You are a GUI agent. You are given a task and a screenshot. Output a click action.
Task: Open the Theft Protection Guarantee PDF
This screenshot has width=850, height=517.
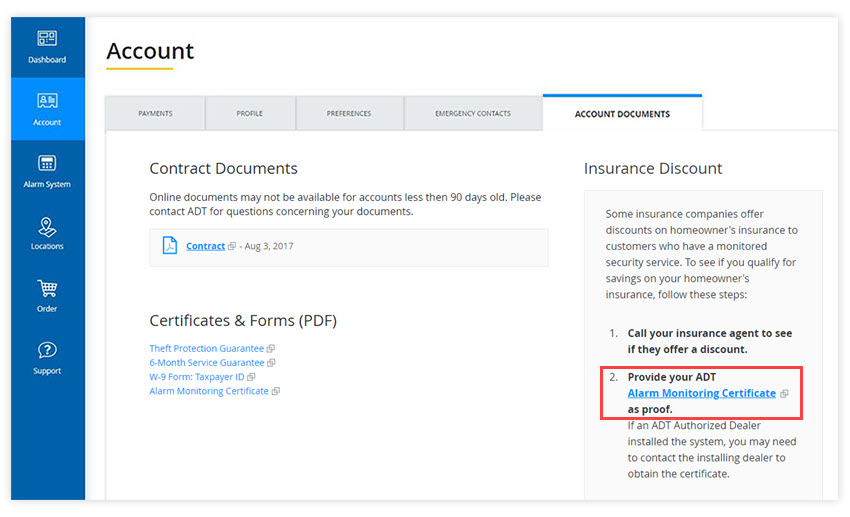coord(207,348)
